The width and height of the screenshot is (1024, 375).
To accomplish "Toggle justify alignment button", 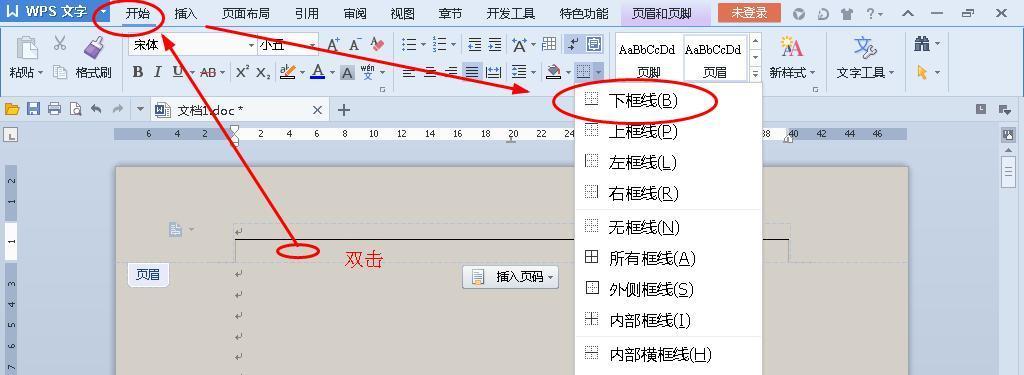I will 472,72.
